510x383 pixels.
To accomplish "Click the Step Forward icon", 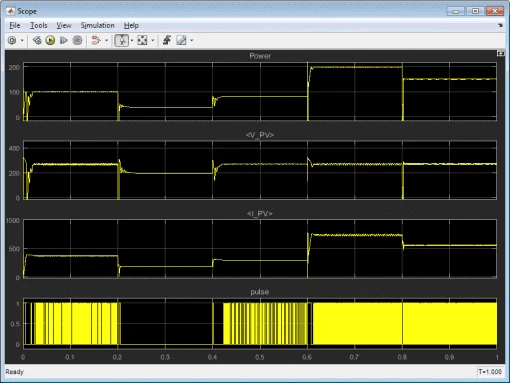I will [63, 40].
